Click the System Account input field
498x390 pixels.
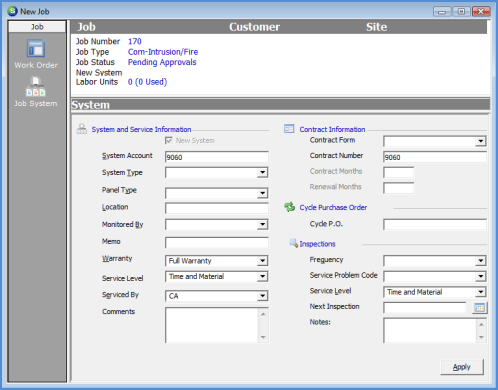coord(217,157)
